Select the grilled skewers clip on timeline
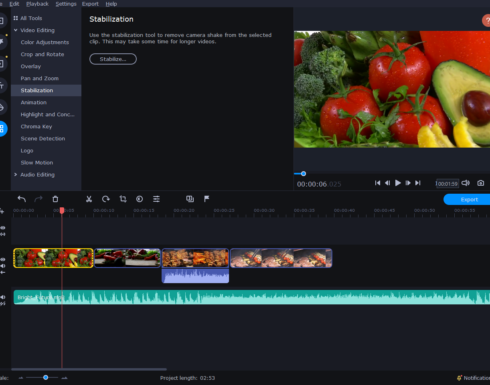Screen dimensions: 490x385 pos(195,258)
